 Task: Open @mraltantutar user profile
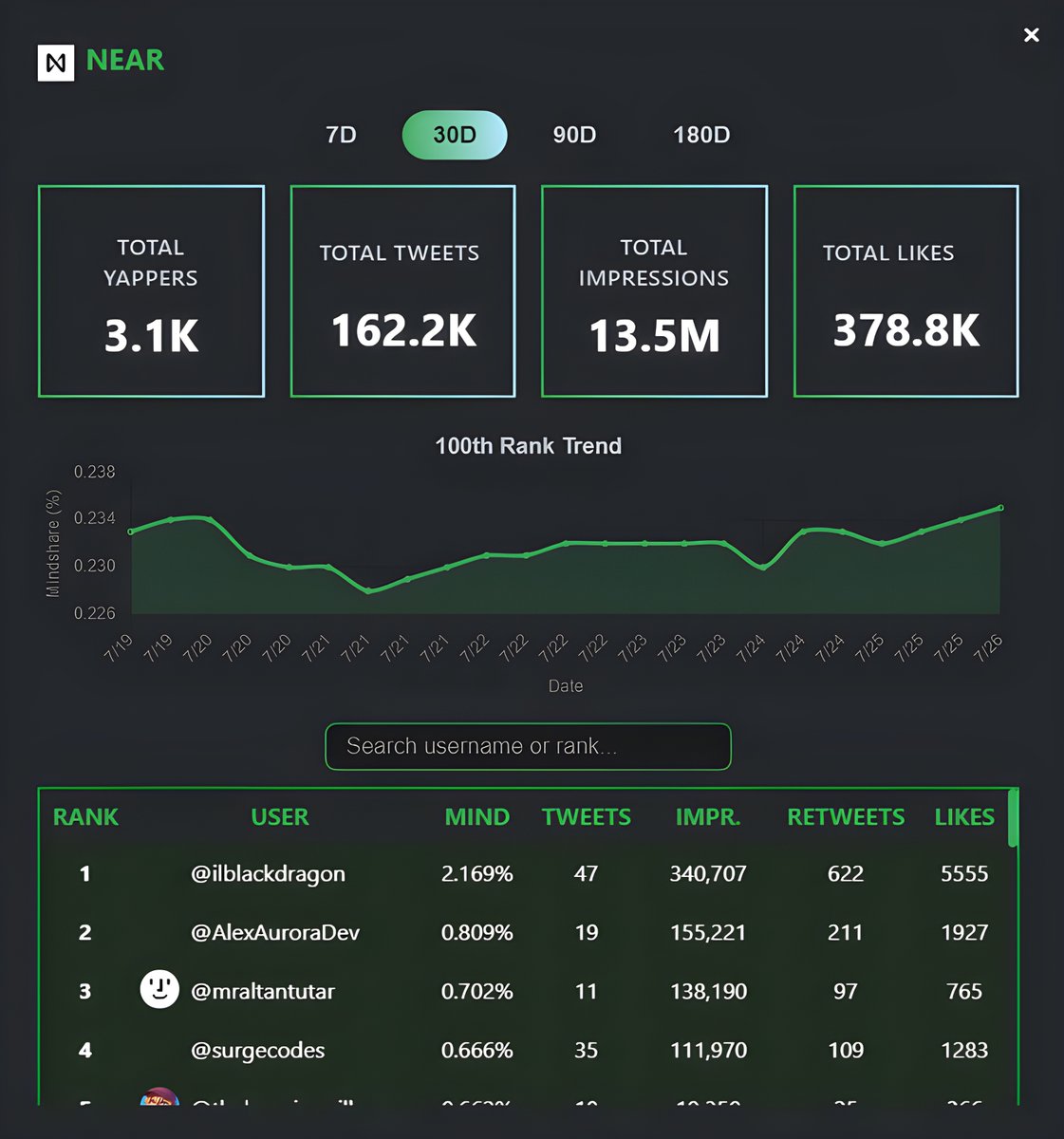click(x=263, y=992)
